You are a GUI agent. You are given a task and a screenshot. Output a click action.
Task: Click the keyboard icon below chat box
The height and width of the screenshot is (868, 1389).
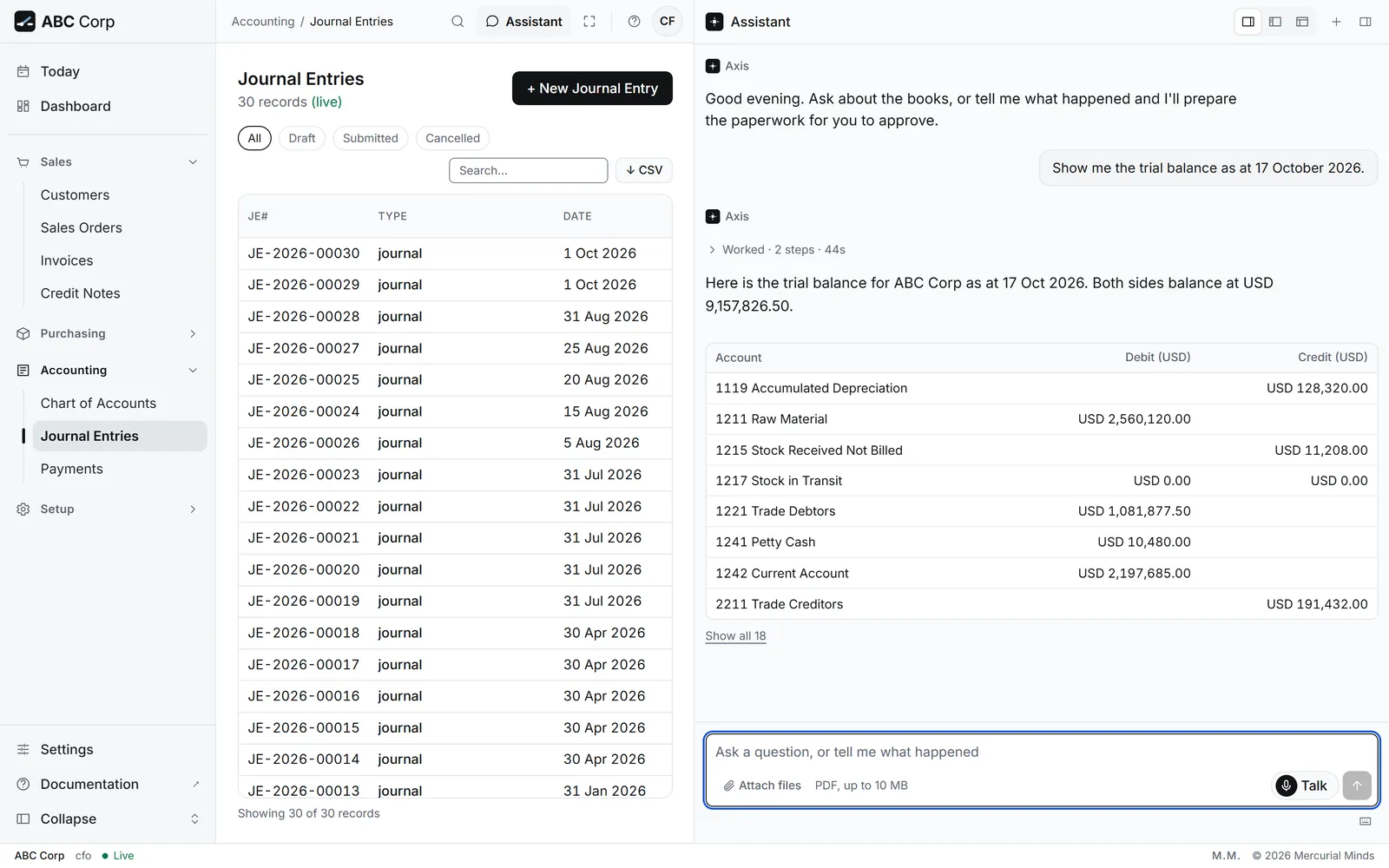pyautogui.click(x=1366, y=821)
